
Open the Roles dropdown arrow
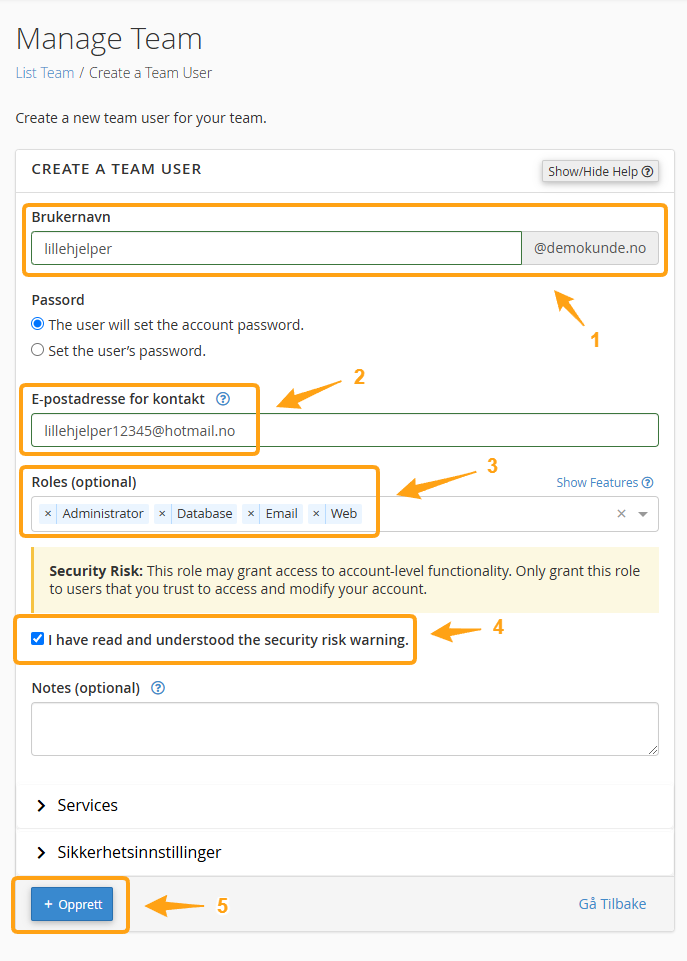tap(643, 514)
